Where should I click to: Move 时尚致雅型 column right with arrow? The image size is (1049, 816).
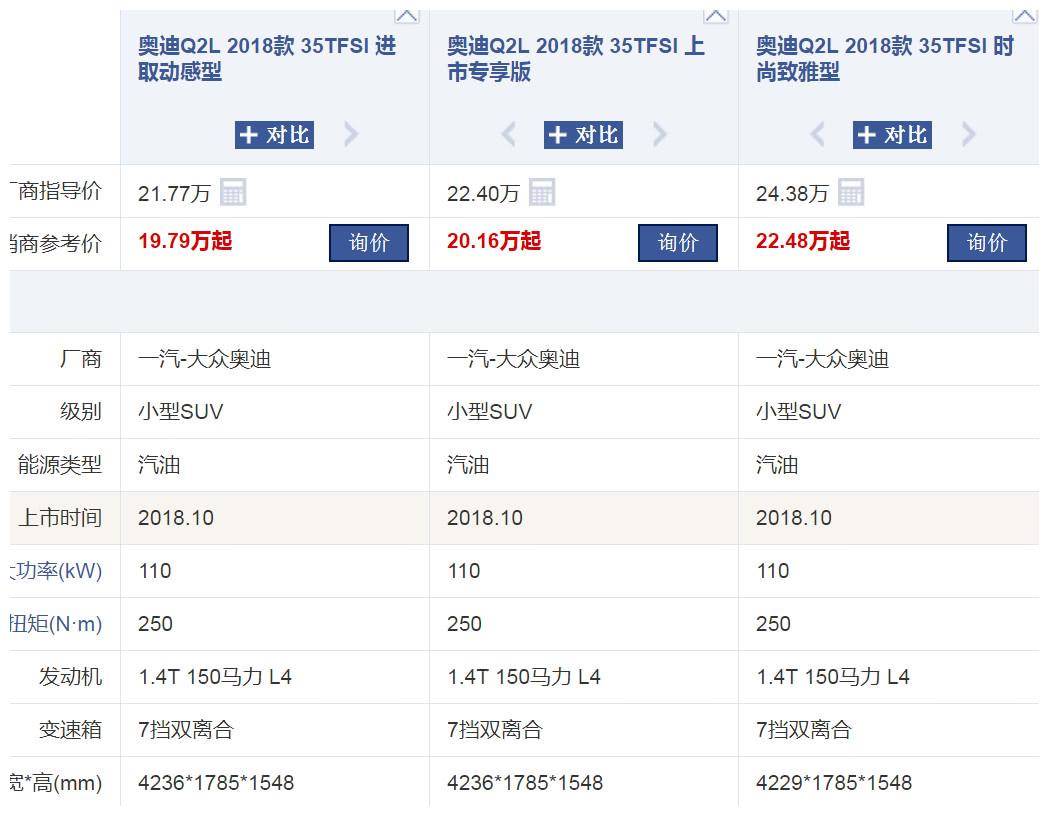point(969,134)
